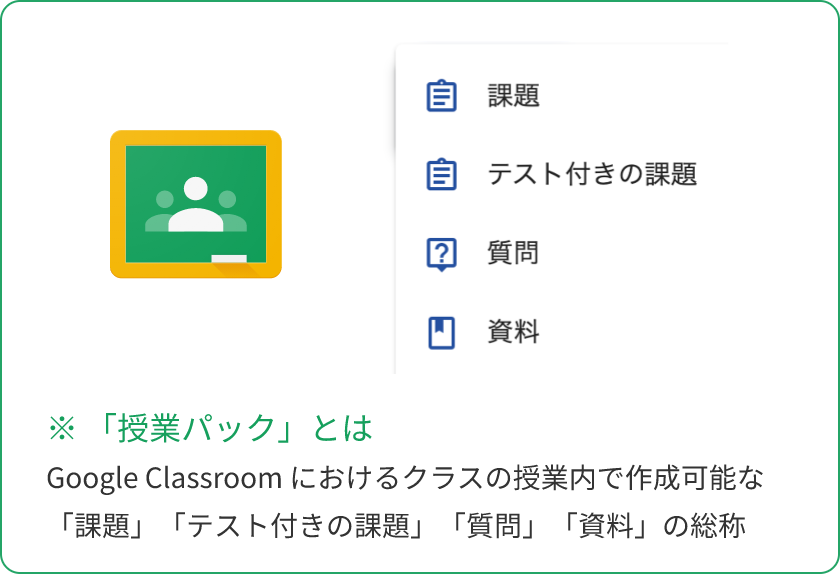Choose 課題 from the creation menu
This screenshot has width=840, height=574.
point(513,96)
